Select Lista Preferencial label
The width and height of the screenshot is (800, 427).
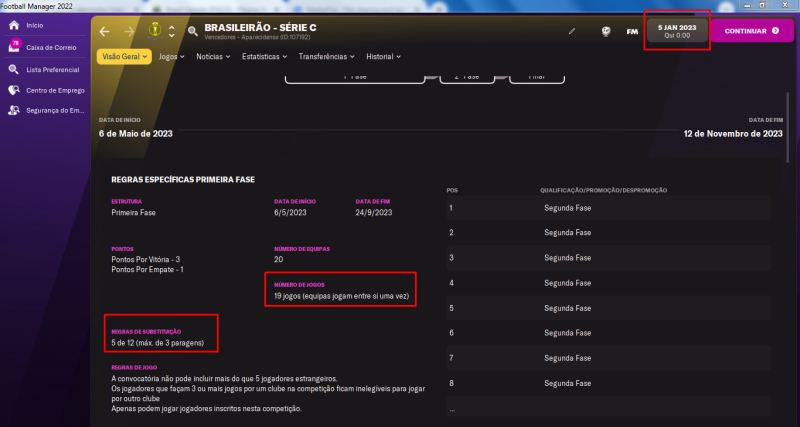tap(53, 70)
